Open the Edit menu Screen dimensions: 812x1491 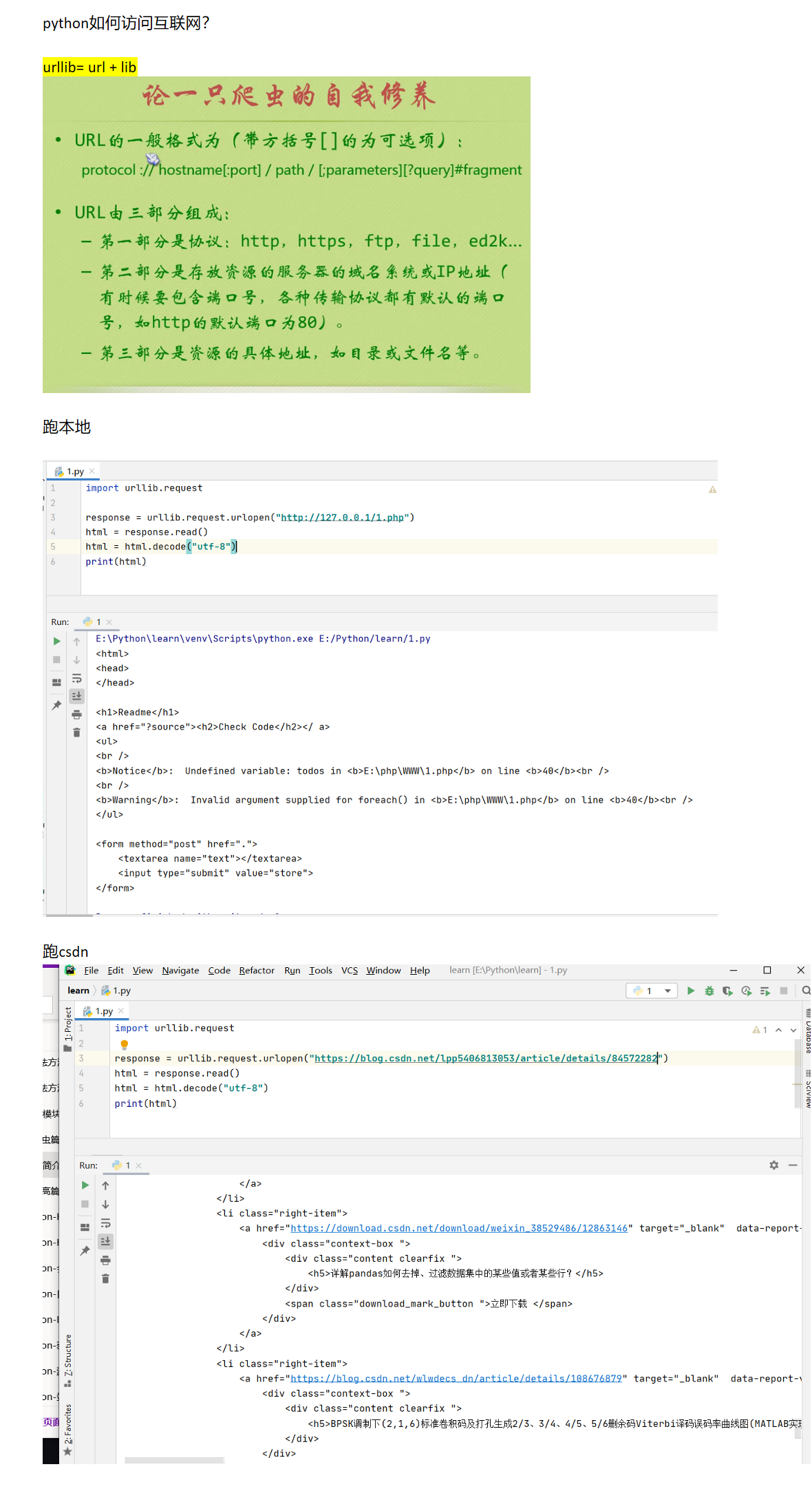click(x=116, y=970)
